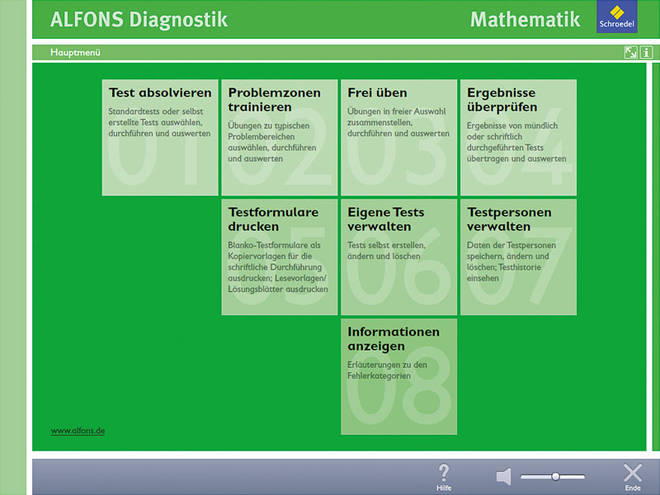Open the Test absolvieren tile
Viewport: 660px width, 495px height.
[160, 138]
